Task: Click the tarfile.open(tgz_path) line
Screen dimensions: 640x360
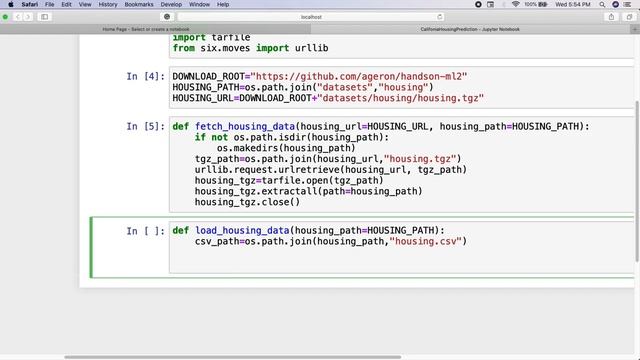Action: (289, 180)
